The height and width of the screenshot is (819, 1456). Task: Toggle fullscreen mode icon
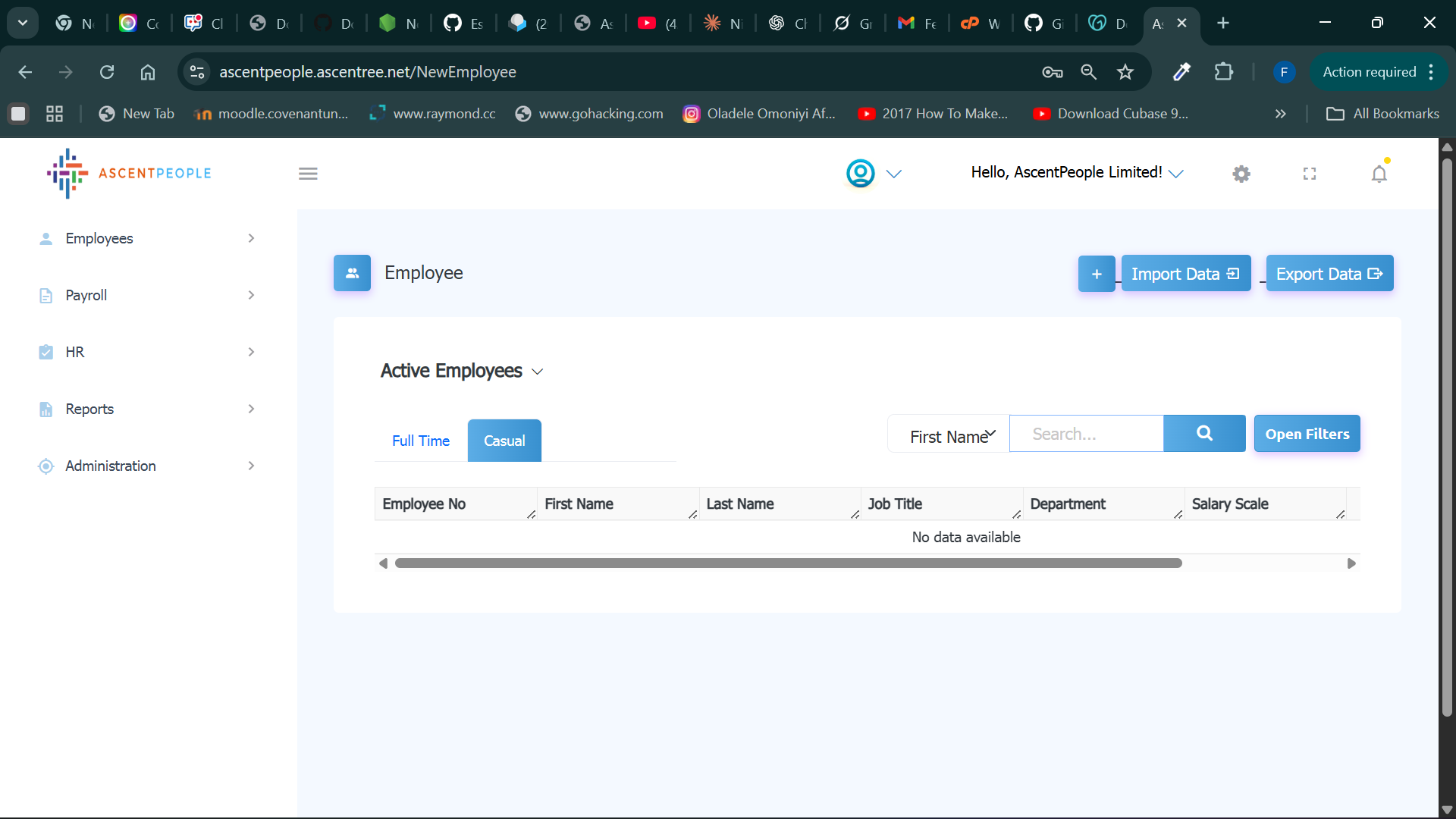tap(1310, 174)
